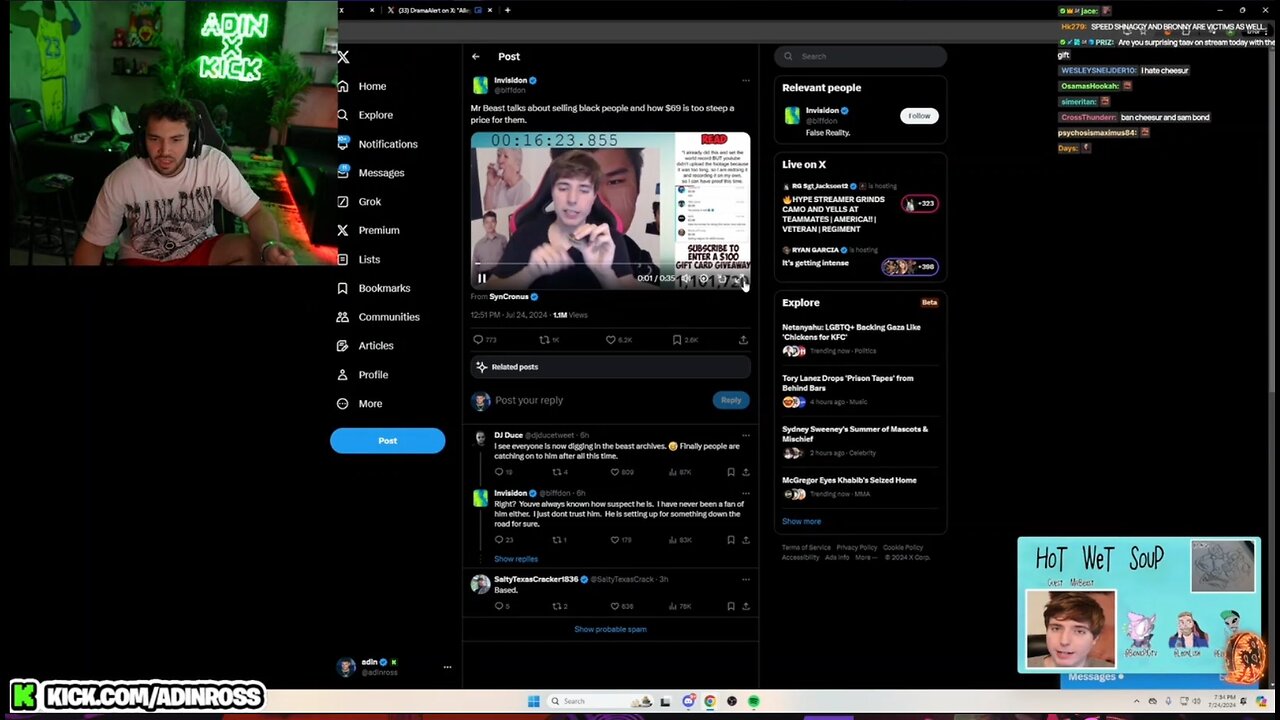
Task: Toggle picture-in-picture on the post video
Action: point(721,279)
